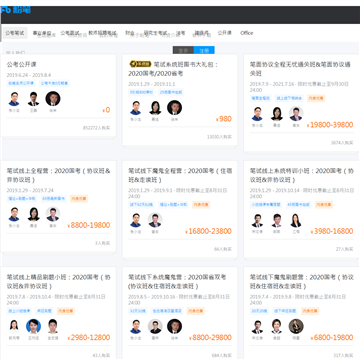This screenshot has height=360, width=360.
Task: Click the orange 内部优惠 tag in 笔试线上全程营 card
Action: click(79, 199)
